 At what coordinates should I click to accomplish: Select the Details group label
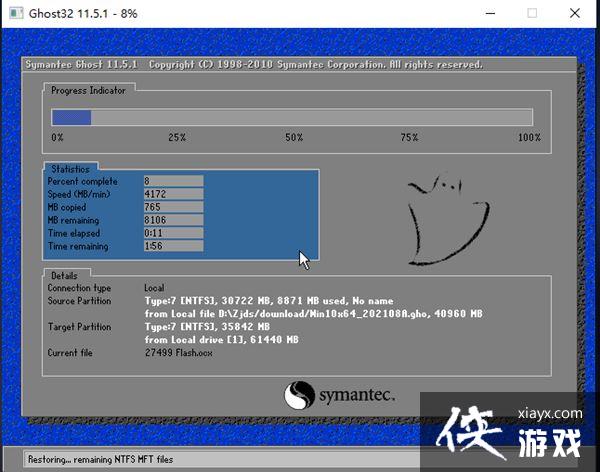[x=64, y=275]
